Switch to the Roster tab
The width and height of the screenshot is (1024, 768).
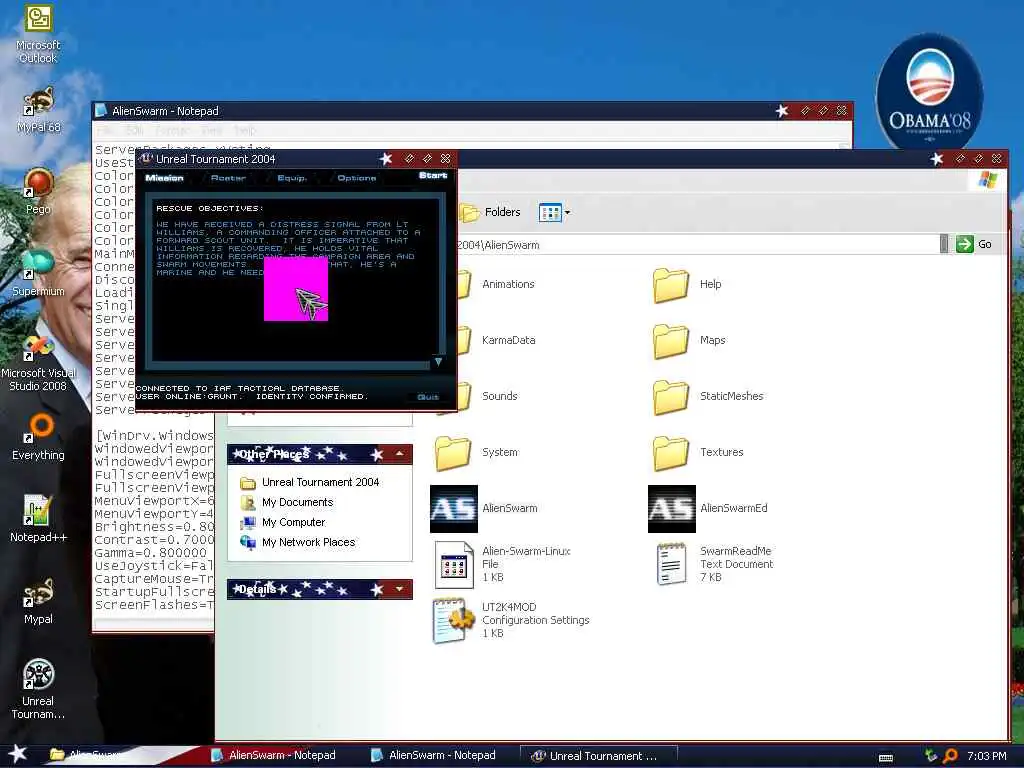228,178
